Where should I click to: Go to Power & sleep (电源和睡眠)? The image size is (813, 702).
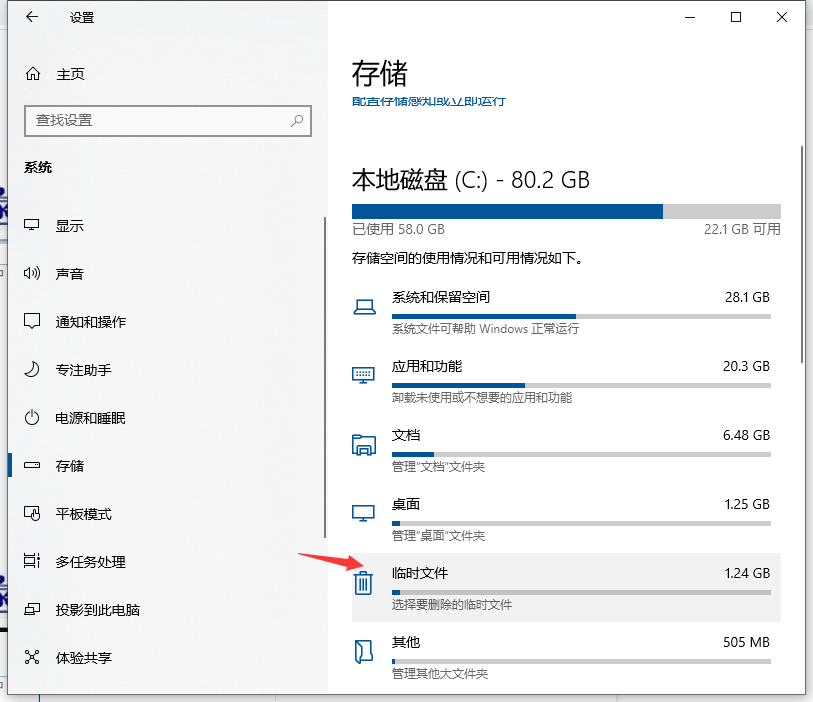(x=90, y=418)
